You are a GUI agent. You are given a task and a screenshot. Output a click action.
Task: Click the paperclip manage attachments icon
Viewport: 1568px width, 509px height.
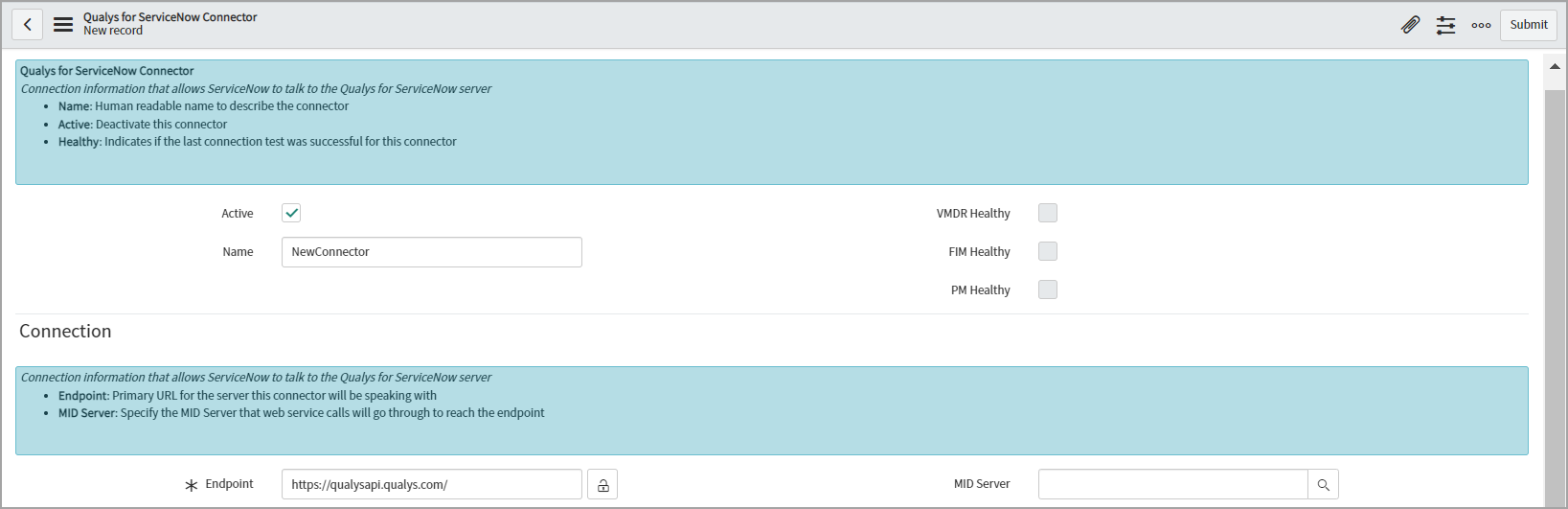tap(1410, 25)
